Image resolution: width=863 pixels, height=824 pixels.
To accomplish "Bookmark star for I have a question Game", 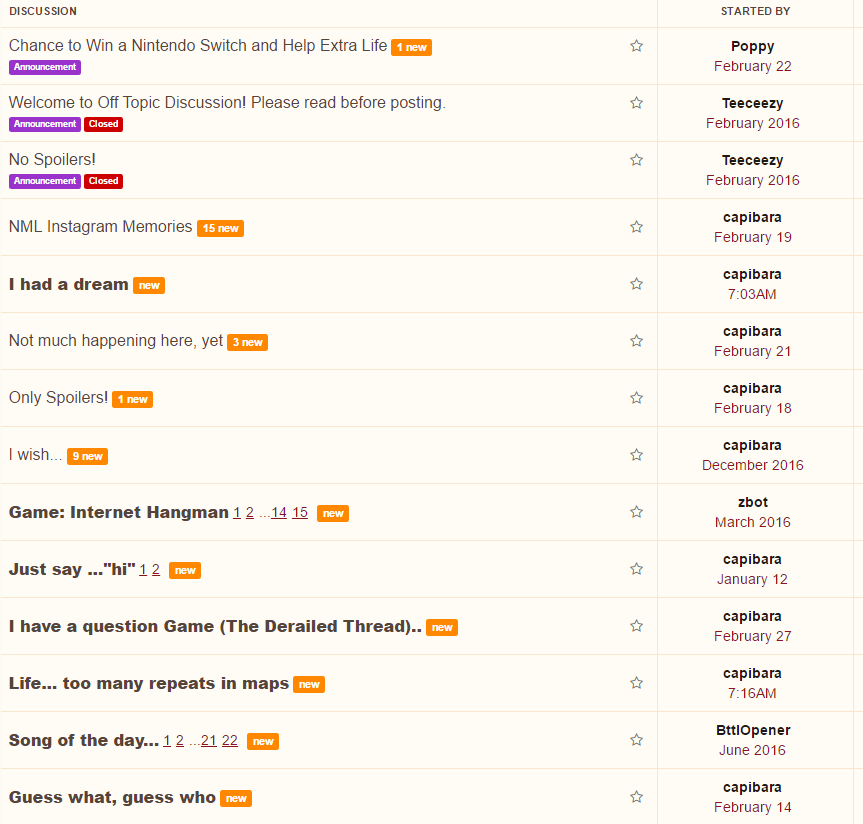I will [x=636, y=626].
